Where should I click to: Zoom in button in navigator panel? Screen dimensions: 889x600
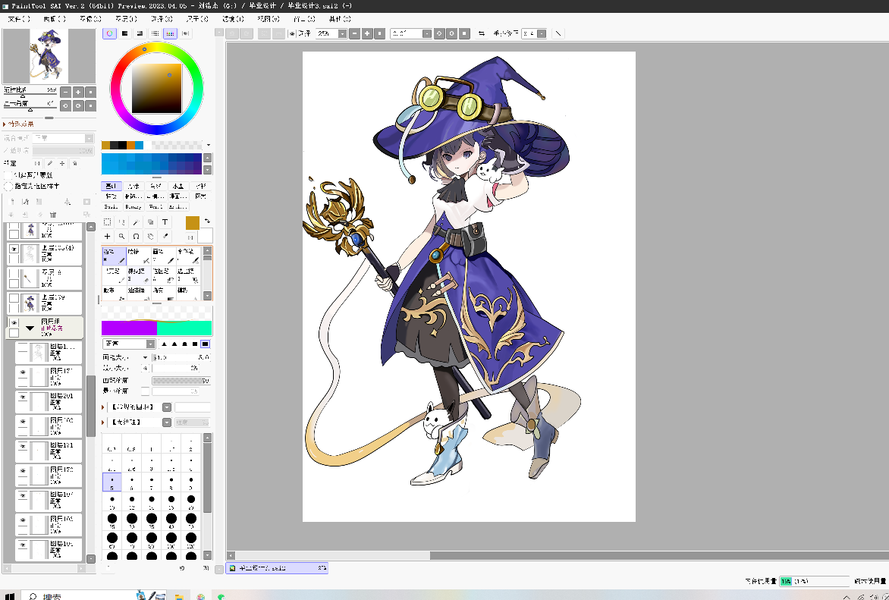point(78,92)
